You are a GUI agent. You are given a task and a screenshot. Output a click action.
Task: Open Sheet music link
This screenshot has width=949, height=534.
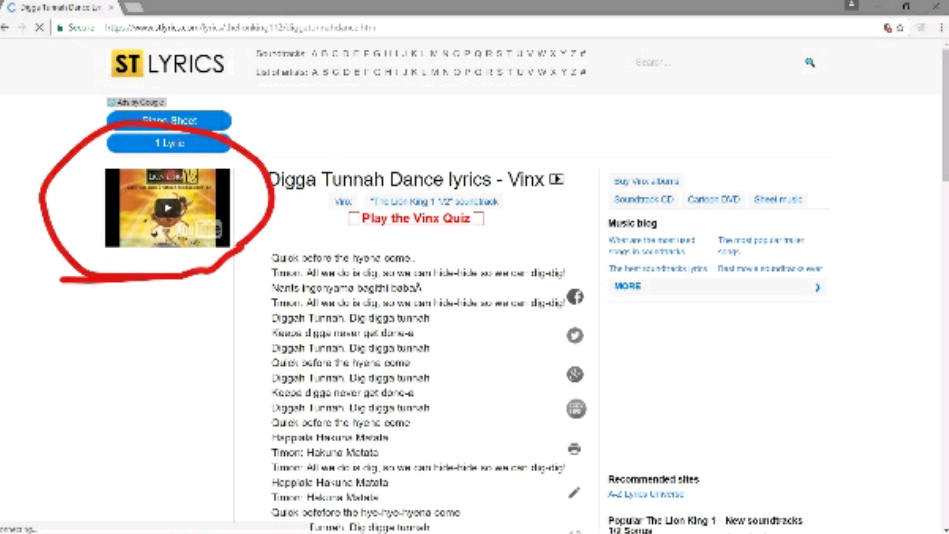pos(778,199)
